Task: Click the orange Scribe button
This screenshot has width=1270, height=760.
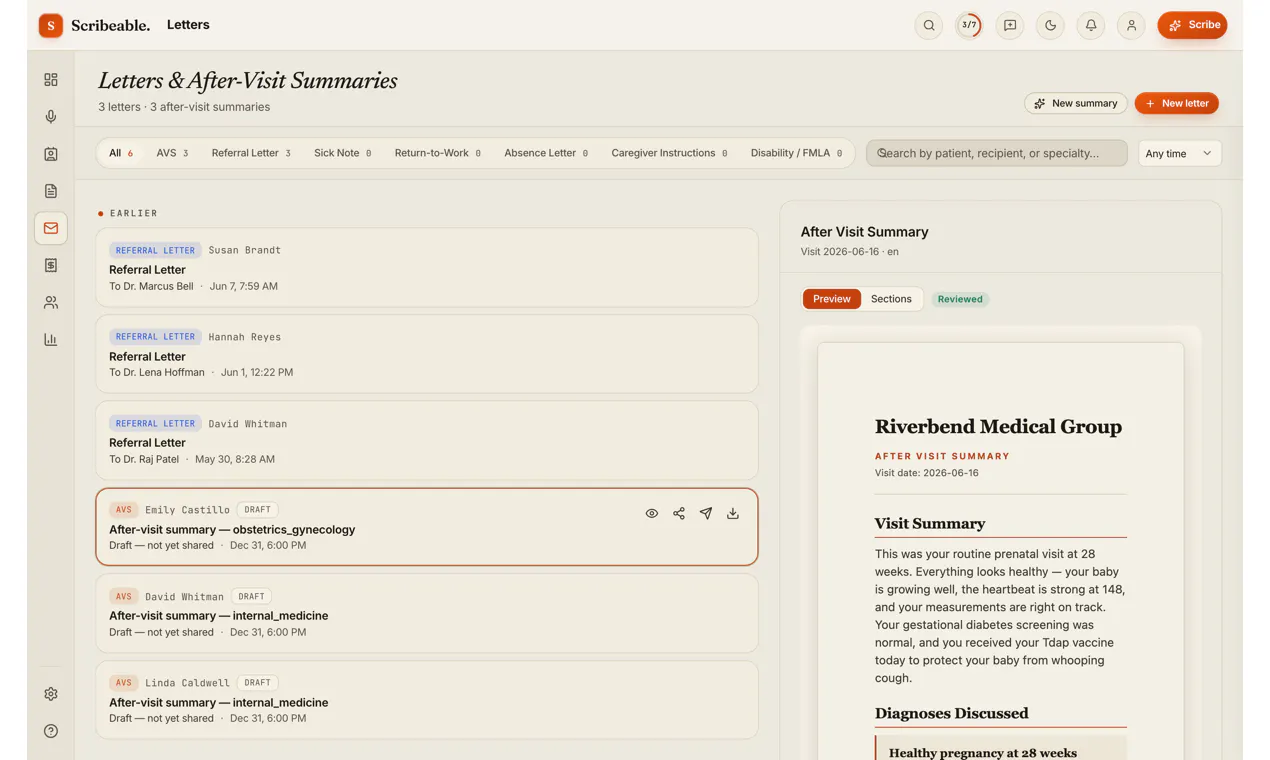Action: pyautogui.click(x=1192, y=25)
